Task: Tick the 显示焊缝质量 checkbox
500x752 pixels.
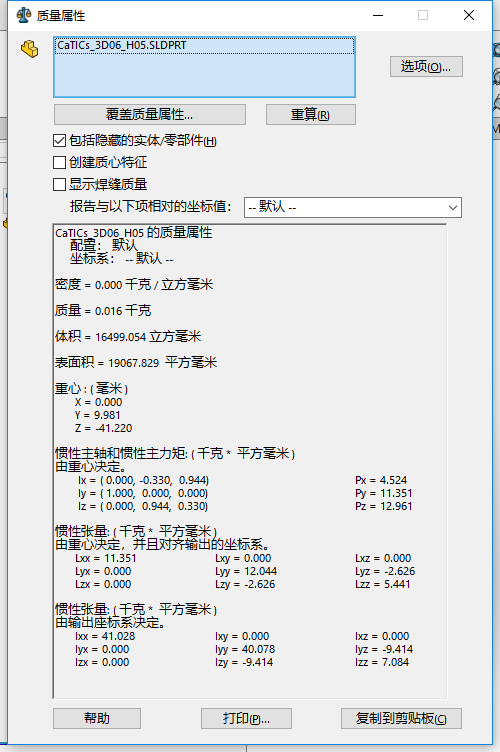Action: pos(59,184)
